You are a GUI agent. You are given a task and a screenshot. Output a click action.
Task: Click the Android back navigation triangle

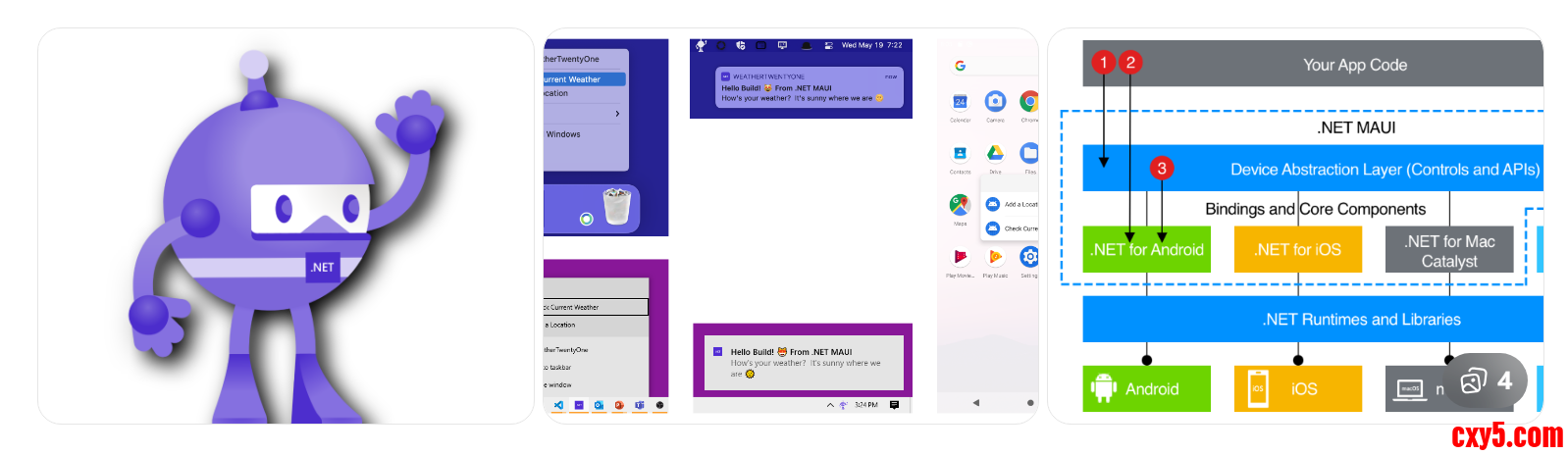click(x=975, y=402)
